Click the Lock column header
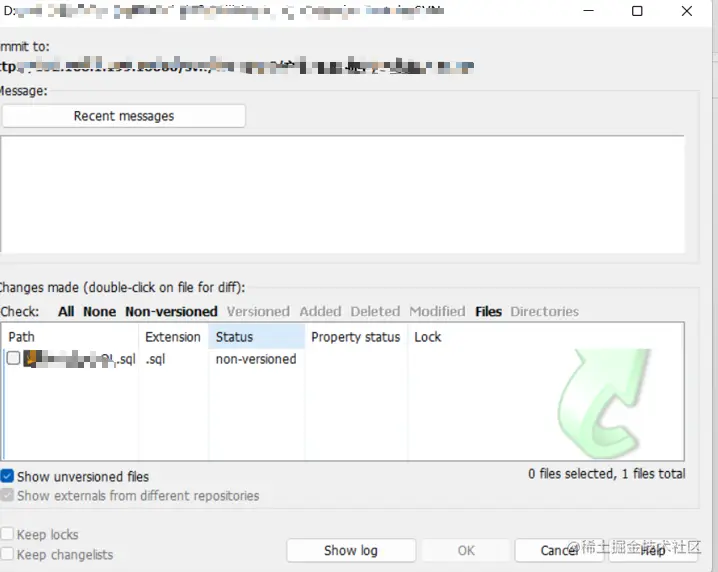Image resolution: width=718 pixels, height=572 pixels. click(428, 337)
